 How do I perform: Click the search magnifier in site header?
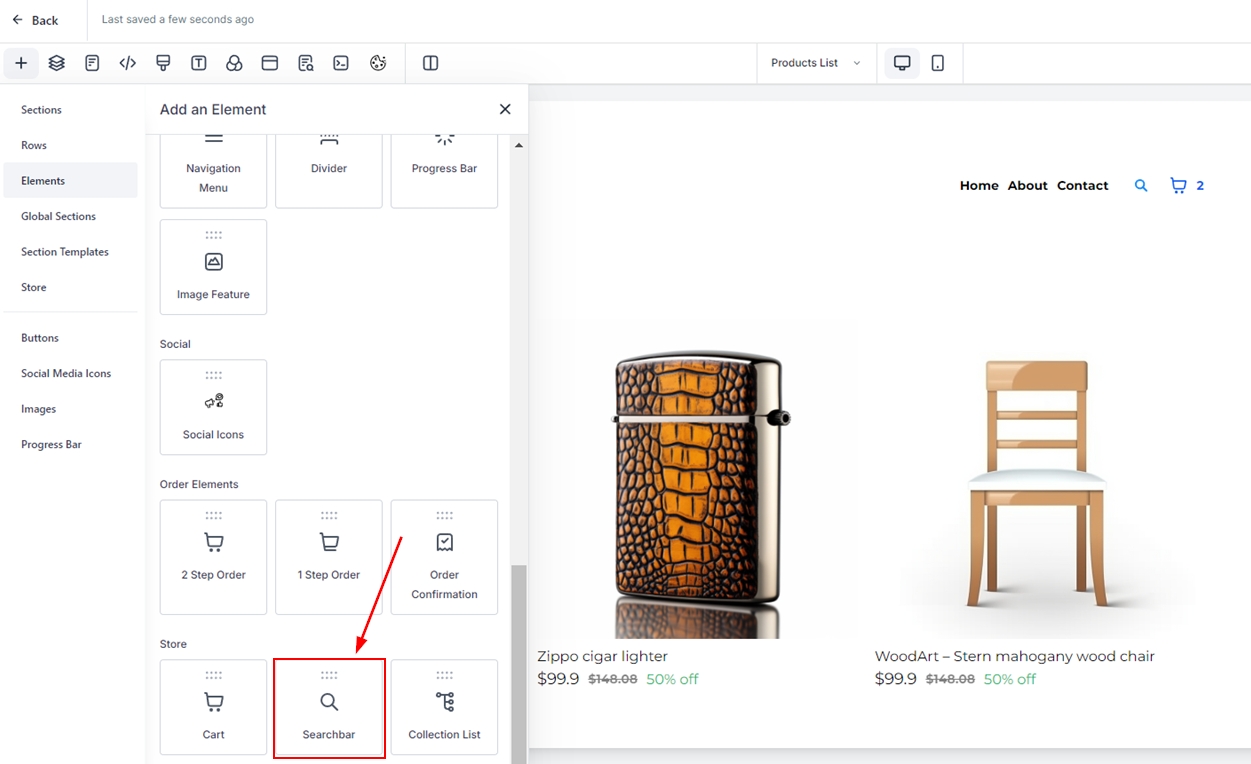1141,186
